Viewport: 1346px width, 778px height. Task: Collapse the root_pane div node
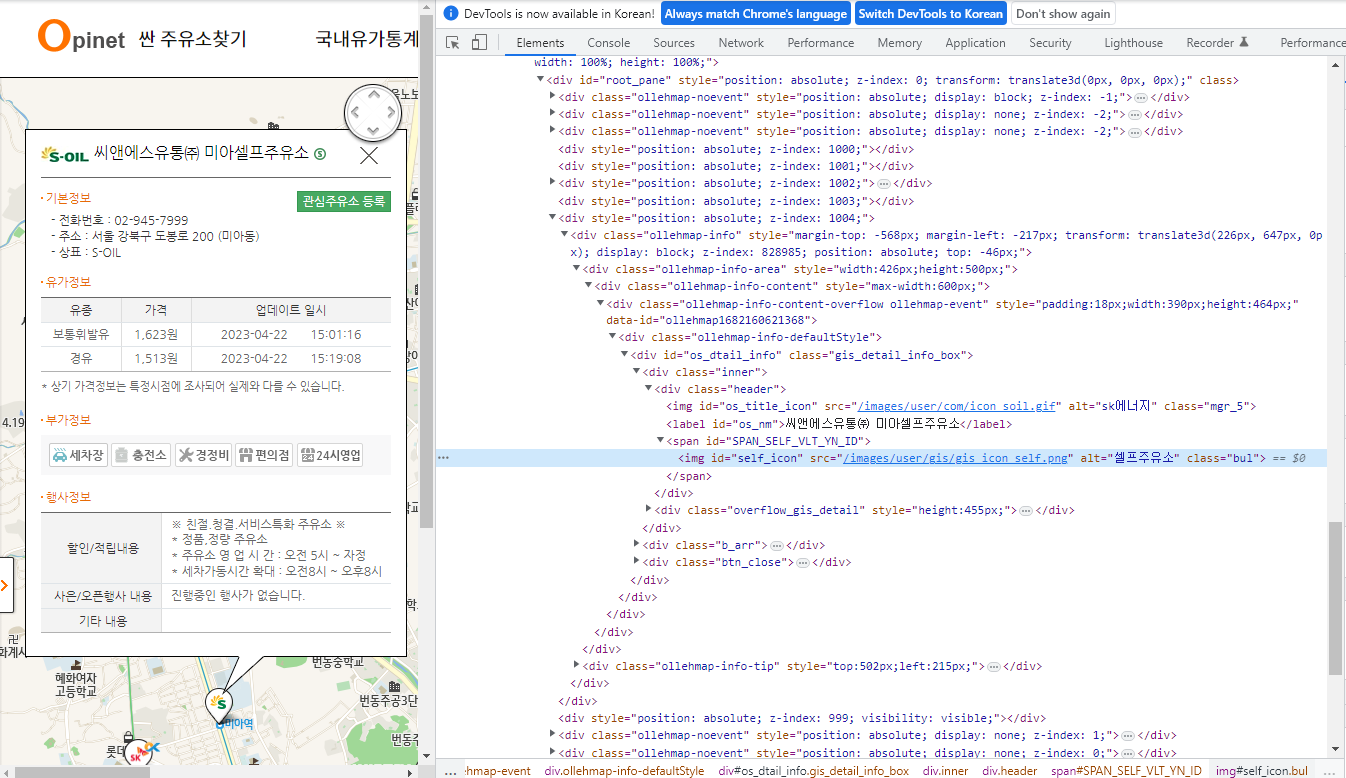pos(541,80)
